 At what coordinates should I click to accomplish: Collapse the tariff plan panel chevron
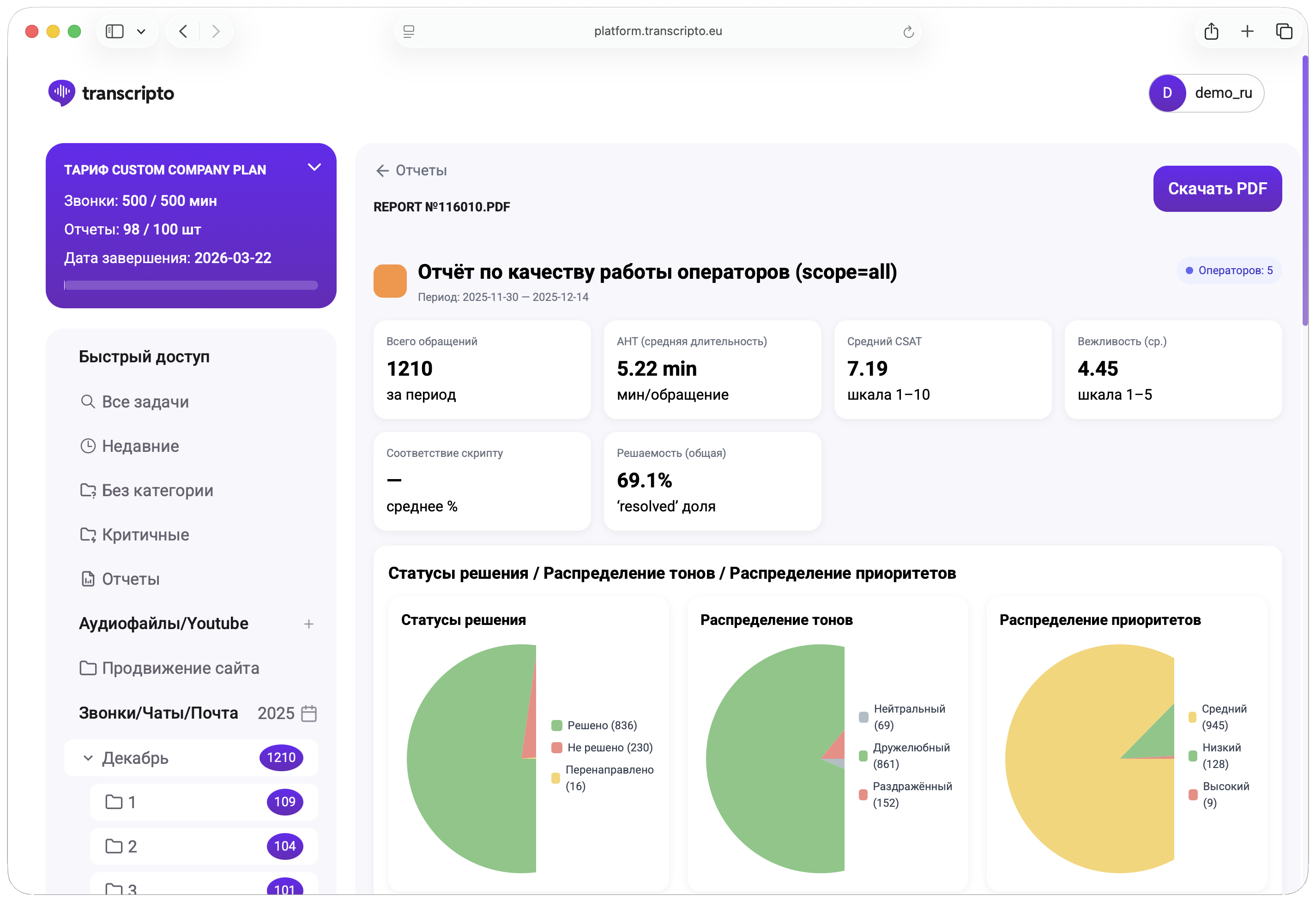click(x=314, y=168)
